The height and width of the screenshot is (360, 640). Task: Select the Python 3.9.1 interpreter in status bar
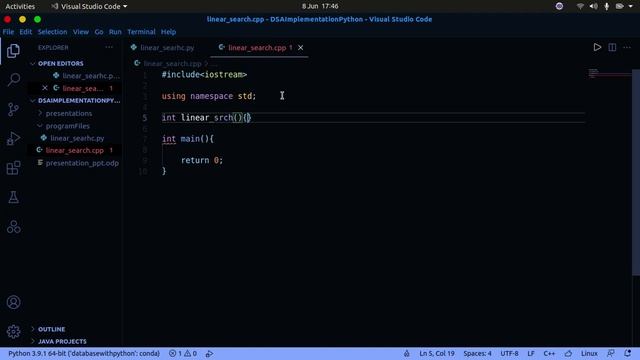click(84, 353)
